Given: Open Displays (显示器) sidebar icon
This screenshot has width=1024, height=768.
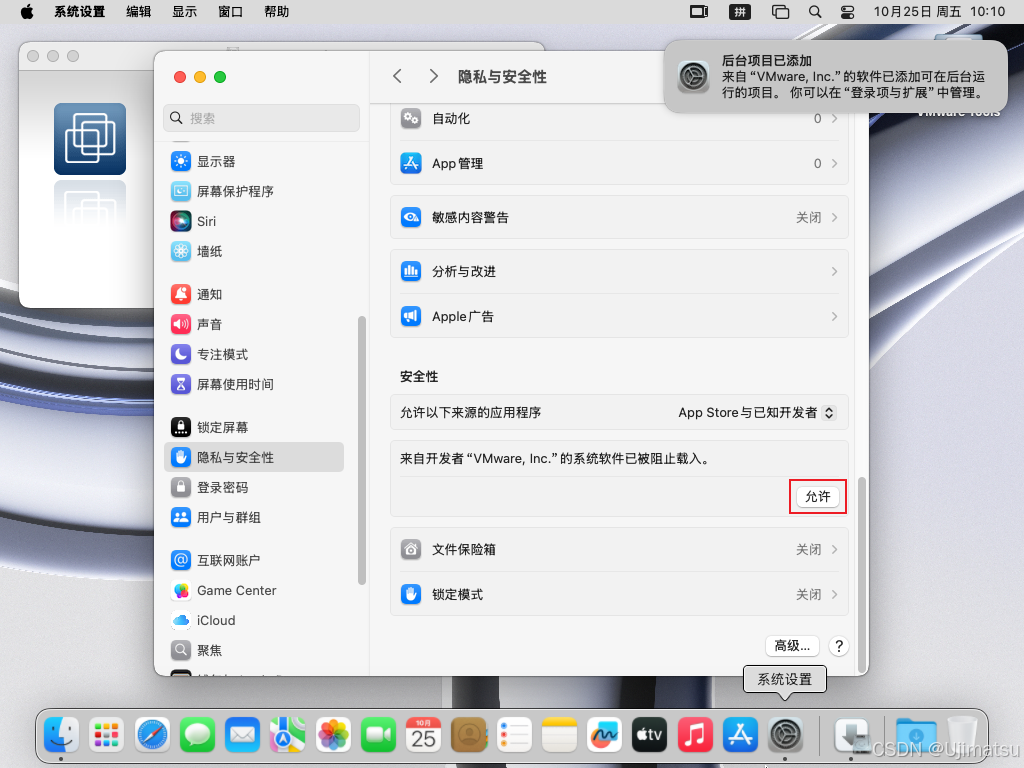Looking at the screenshot, I should [x=181, y=161].
